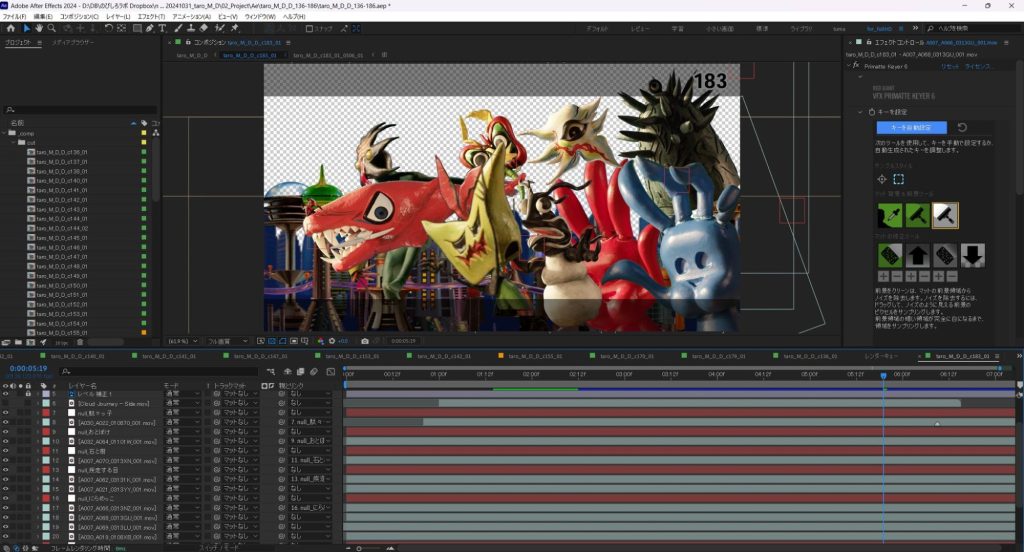Click the Primatte clean foreground roller tool
Screen dimensions: 1024x552
point(945,216)
